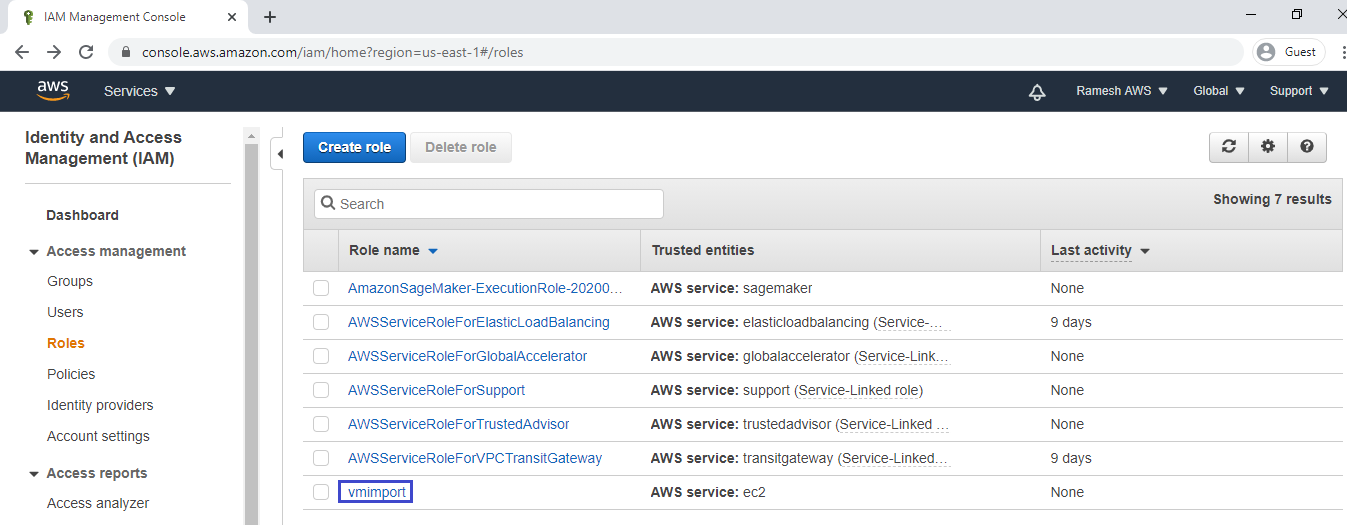
Task: Open the table settings gear icon
Action: click(1268, 147)
